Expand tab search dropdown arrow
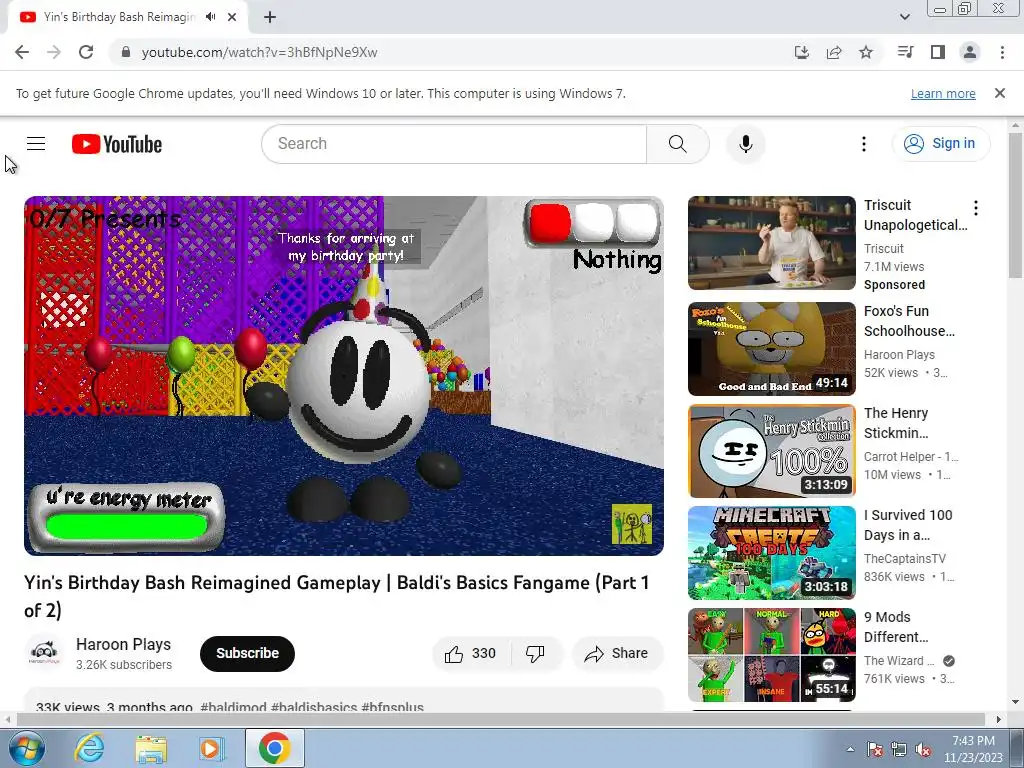The width and height of the screenshot is (1024, 768). coord(904,17)
